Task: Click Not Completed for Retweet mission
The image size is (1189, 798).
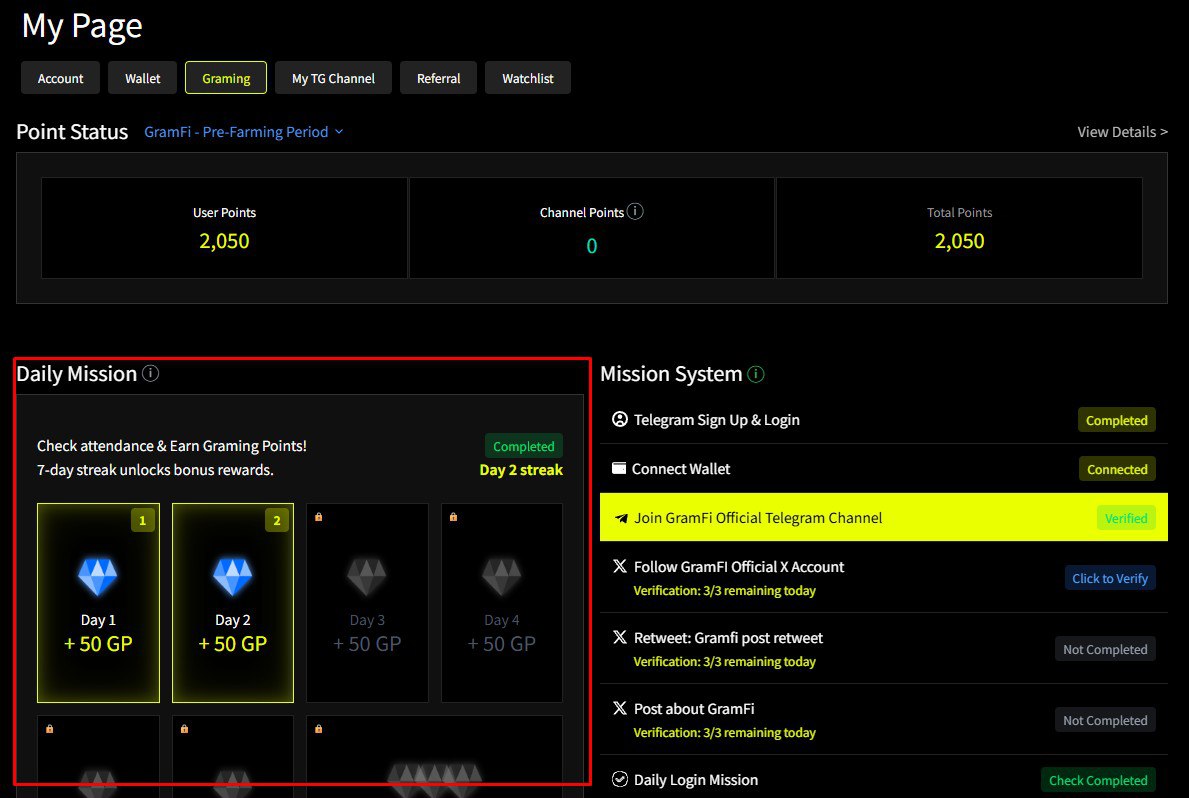Action: pyautogui.click(x=1105, y=649)
